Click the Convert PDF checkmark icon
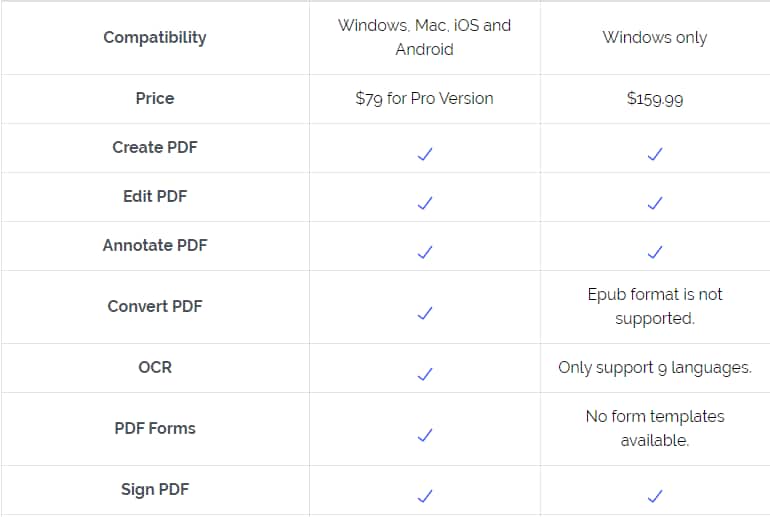This screenshot has height=517, width=770. [425, 313]
